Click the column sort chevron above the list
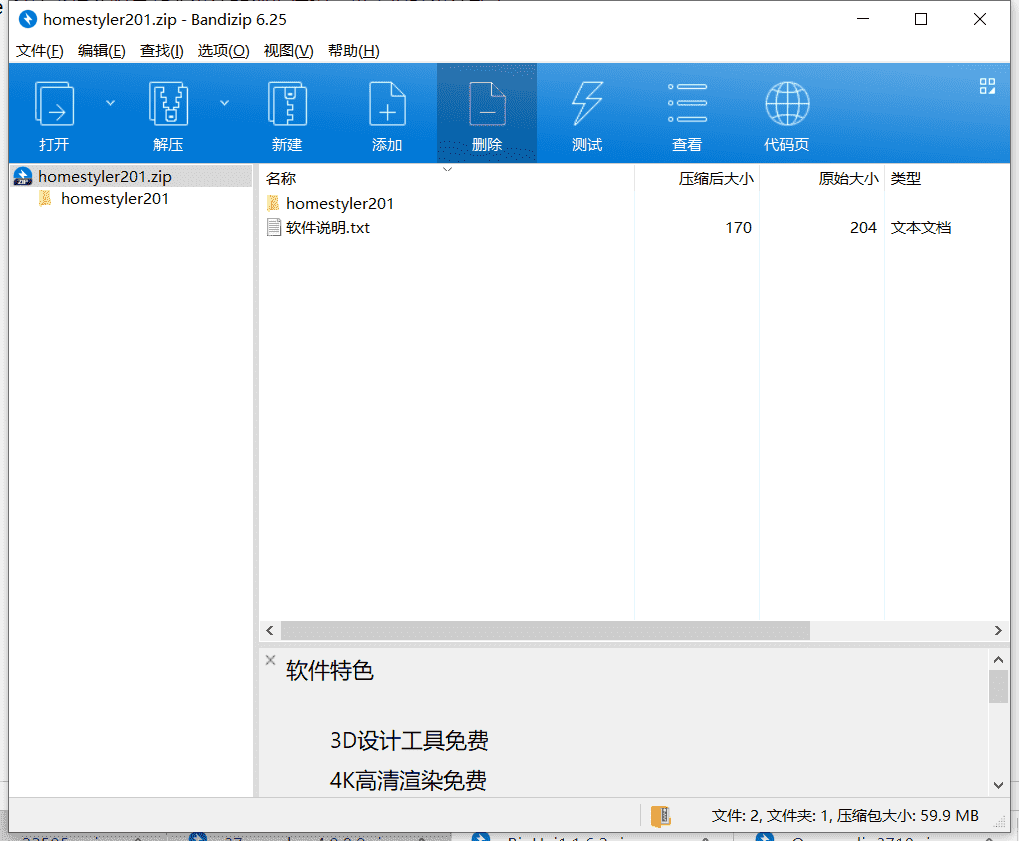Viewport: 1019px width, 841px height. click(447, 169)
